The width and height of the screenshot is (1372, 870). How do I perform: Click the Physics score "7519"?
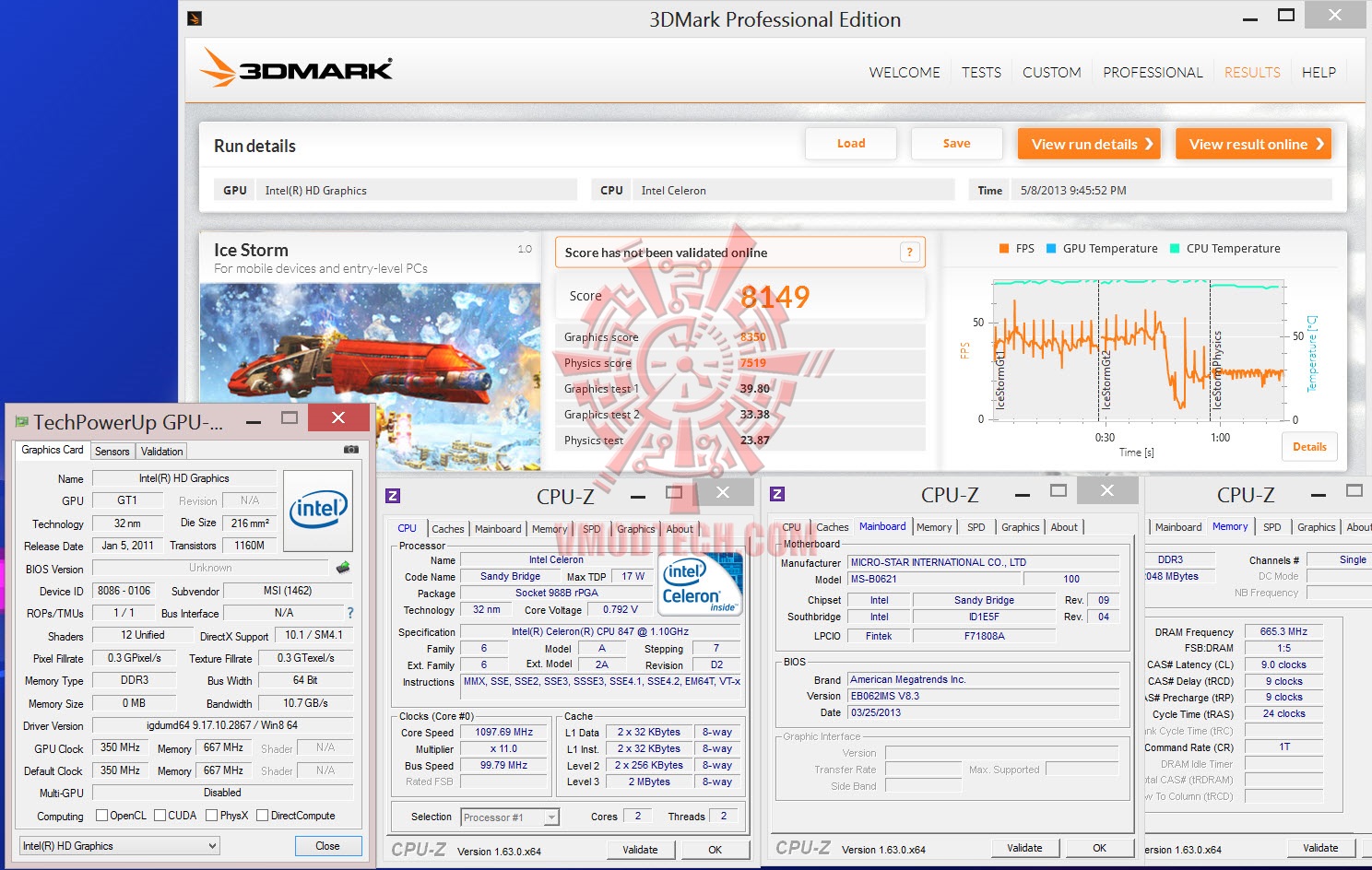753,363
